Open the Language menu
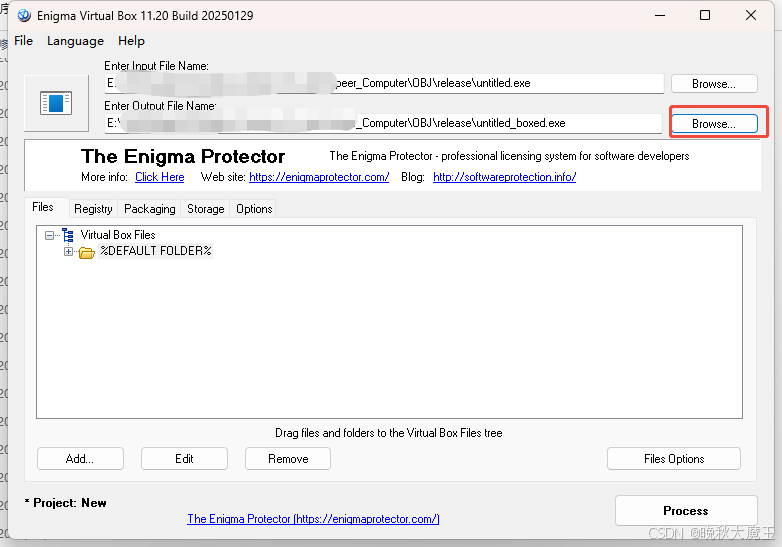Viewport: 782px width, 547px height. click(x=75, y=41)
